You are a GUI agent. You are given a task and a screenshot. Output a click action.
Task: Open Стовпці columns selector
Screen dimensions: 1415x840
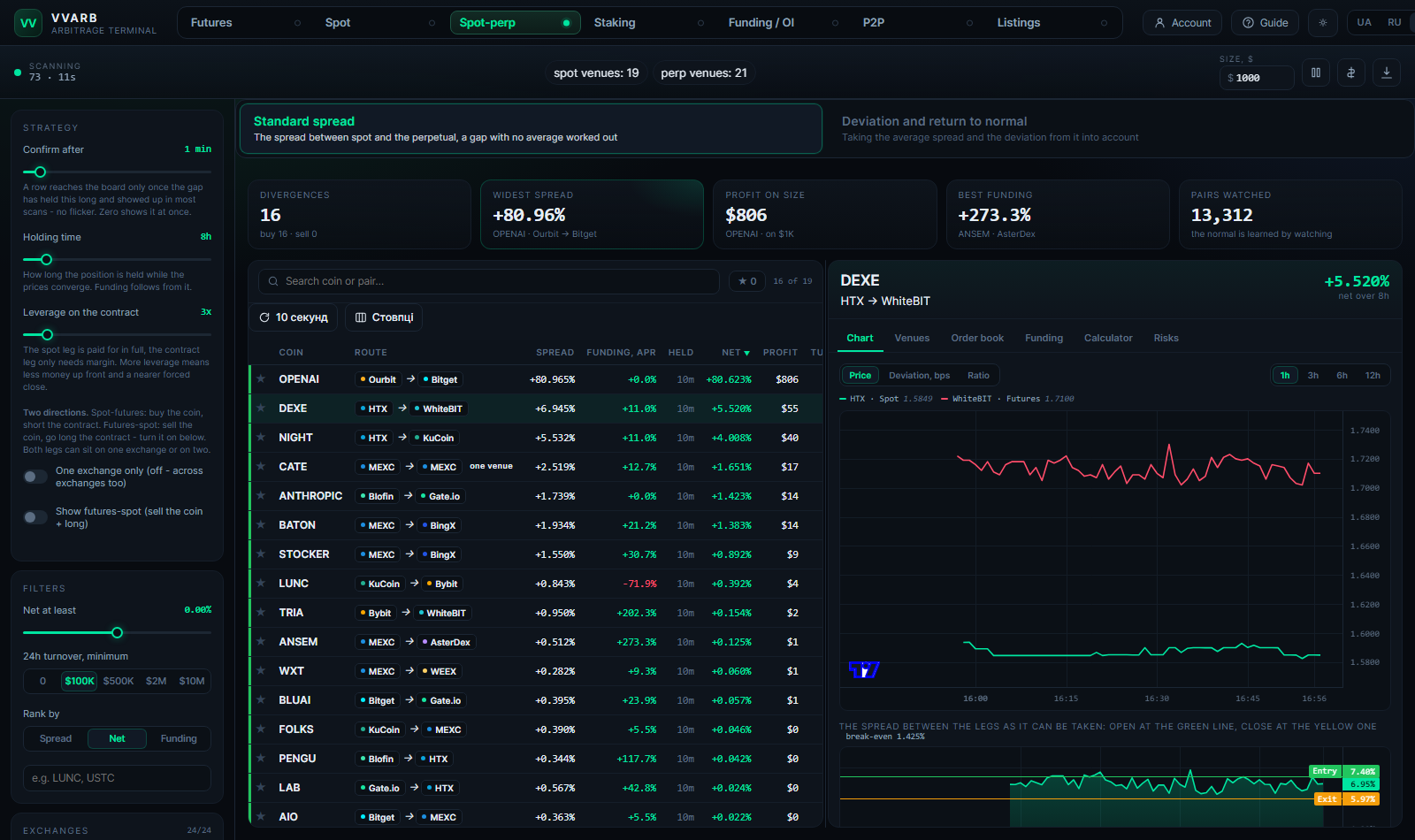[385, 317]
